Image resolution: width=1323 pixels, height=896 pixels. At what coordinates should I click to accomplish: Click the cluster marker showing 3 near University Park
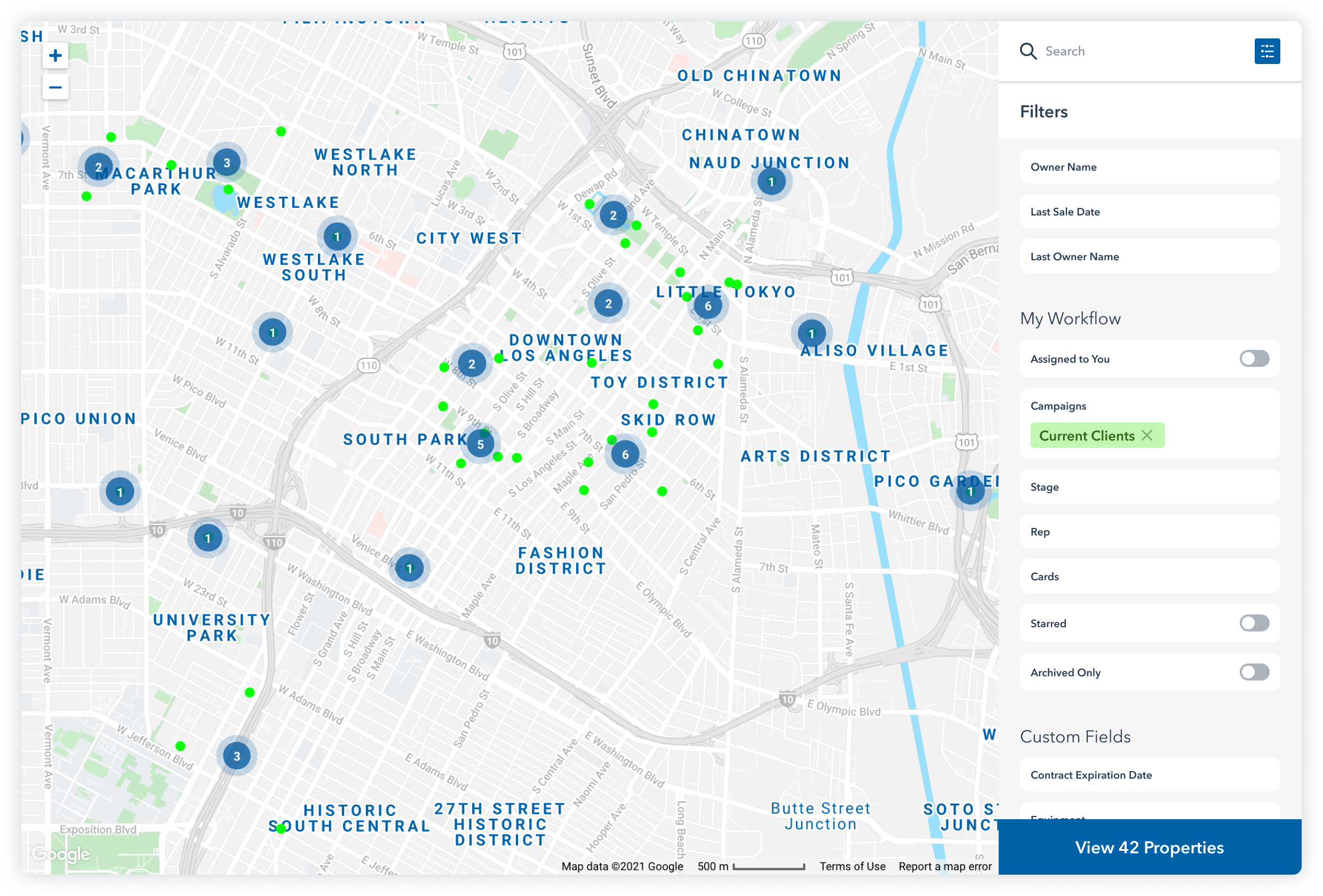coord(237,756)
